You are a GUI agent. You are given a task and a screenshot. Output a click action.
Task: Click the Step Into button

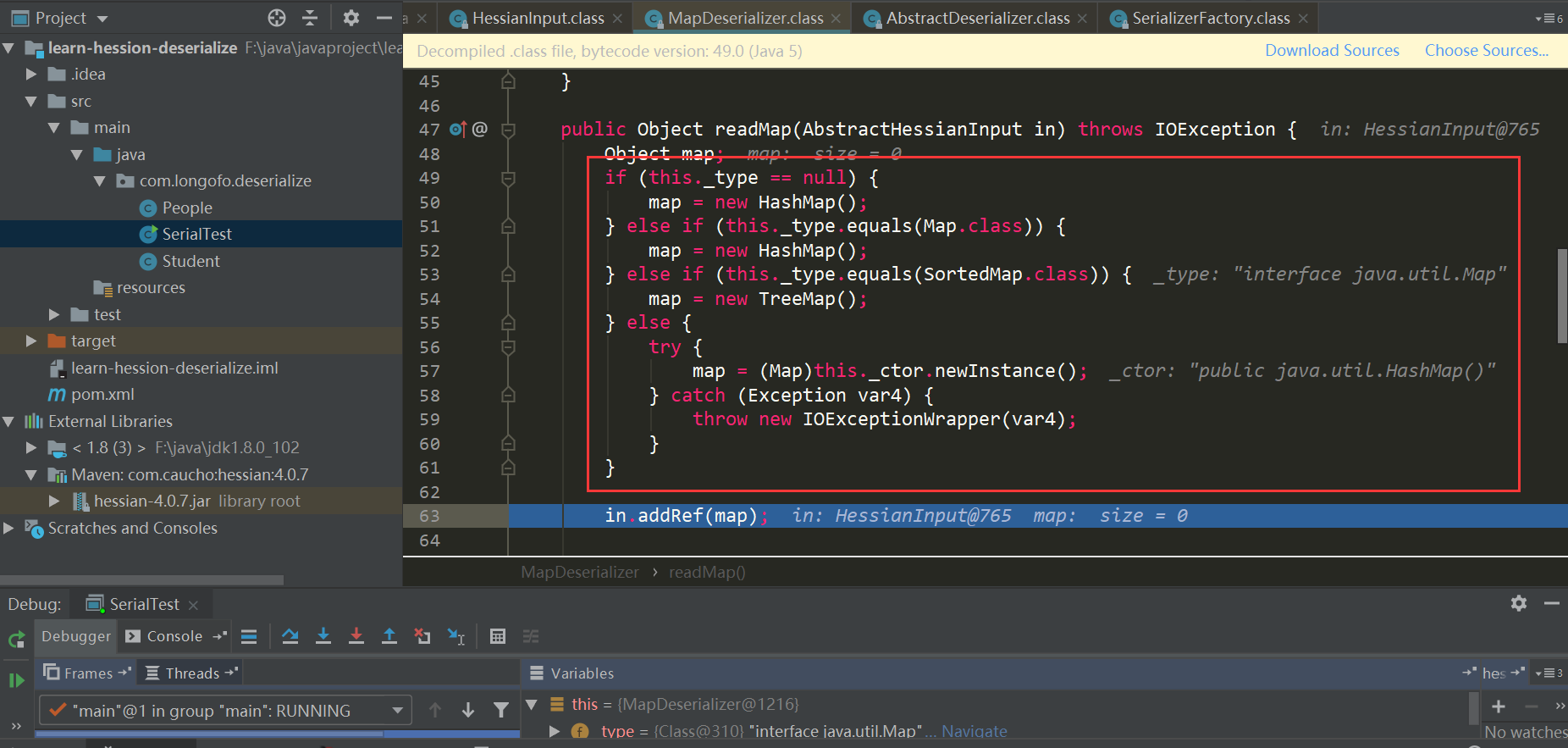(x=323, y=636)
